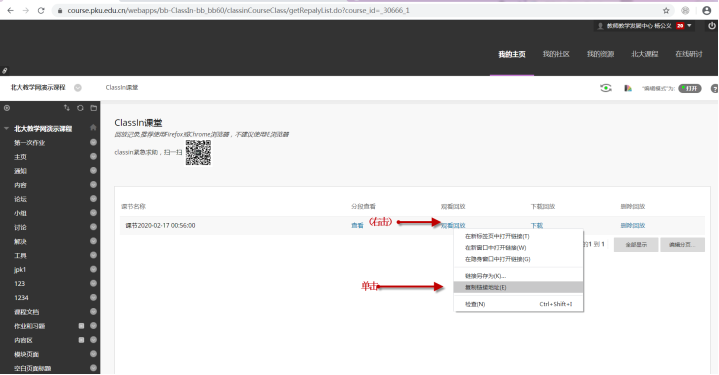Image resolution: width=719 pixels, height=375 pixels.
Task: Open the course theme color palette icon
Action: pos(628,88)
